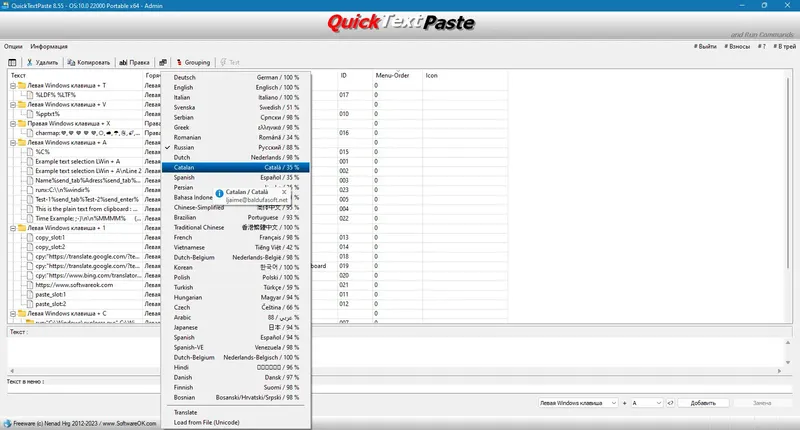Choose Bosnian in the language menu
The image size is (800, 430).
click(236, 397)
